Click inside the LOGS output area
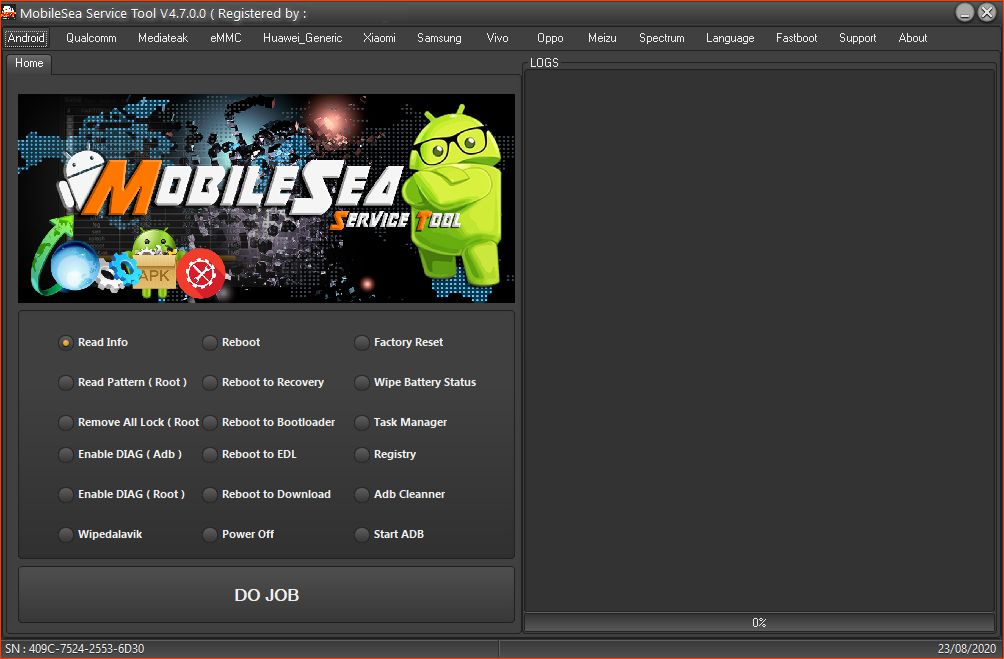 [x=759, y=340]
